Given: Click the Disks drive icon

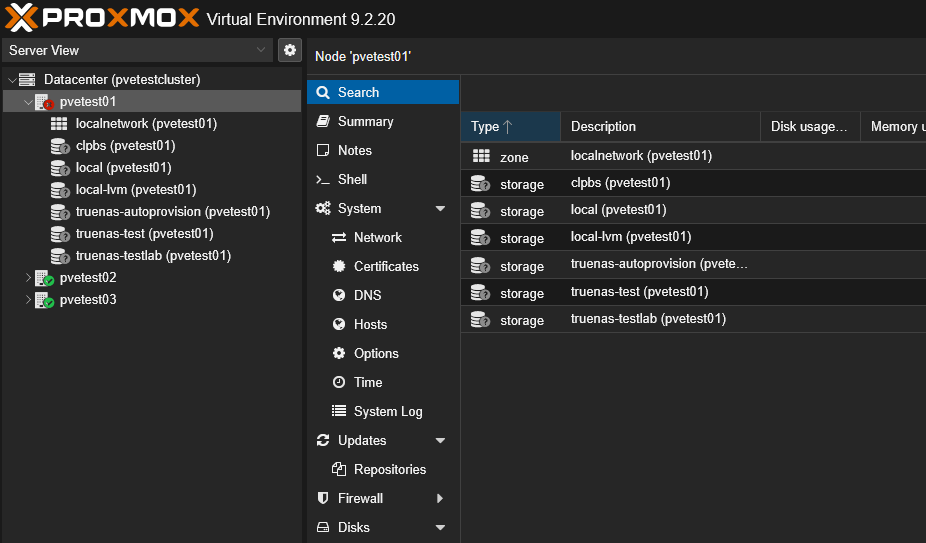Looking at the screenshot, I should pyautogui.click(x=323, y=527).
